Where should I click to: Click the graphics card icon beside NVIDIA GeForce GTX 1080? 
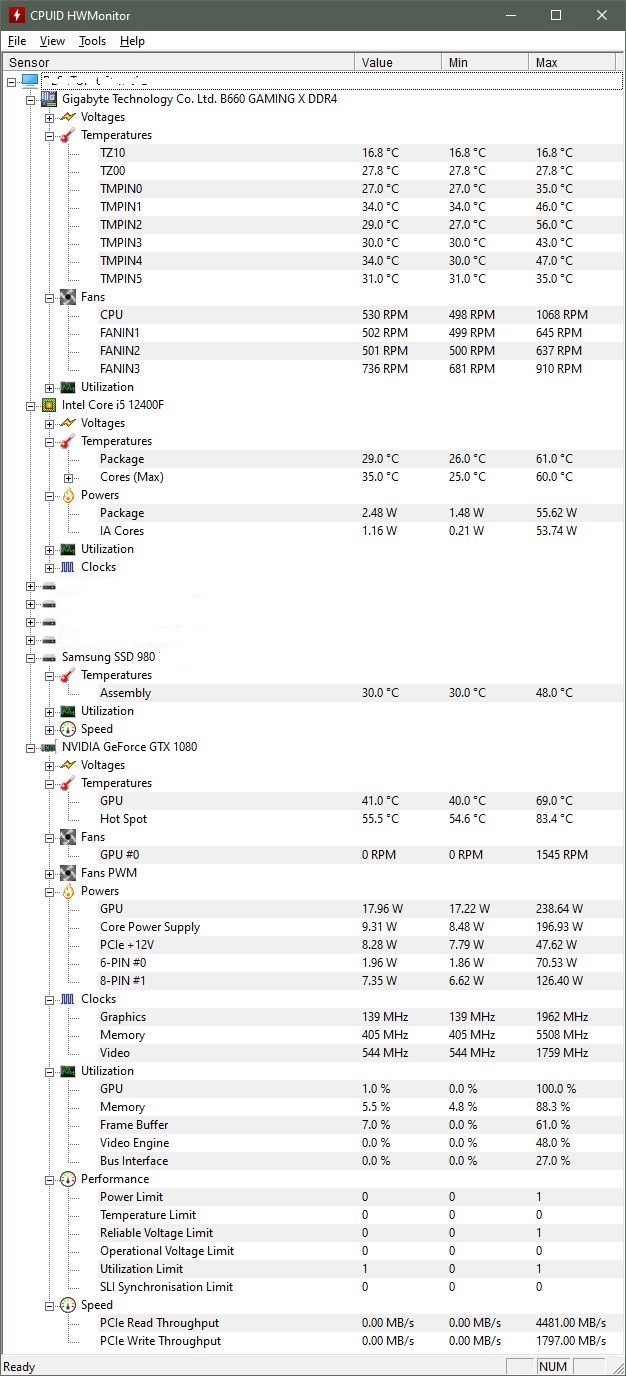click(48, 747)
